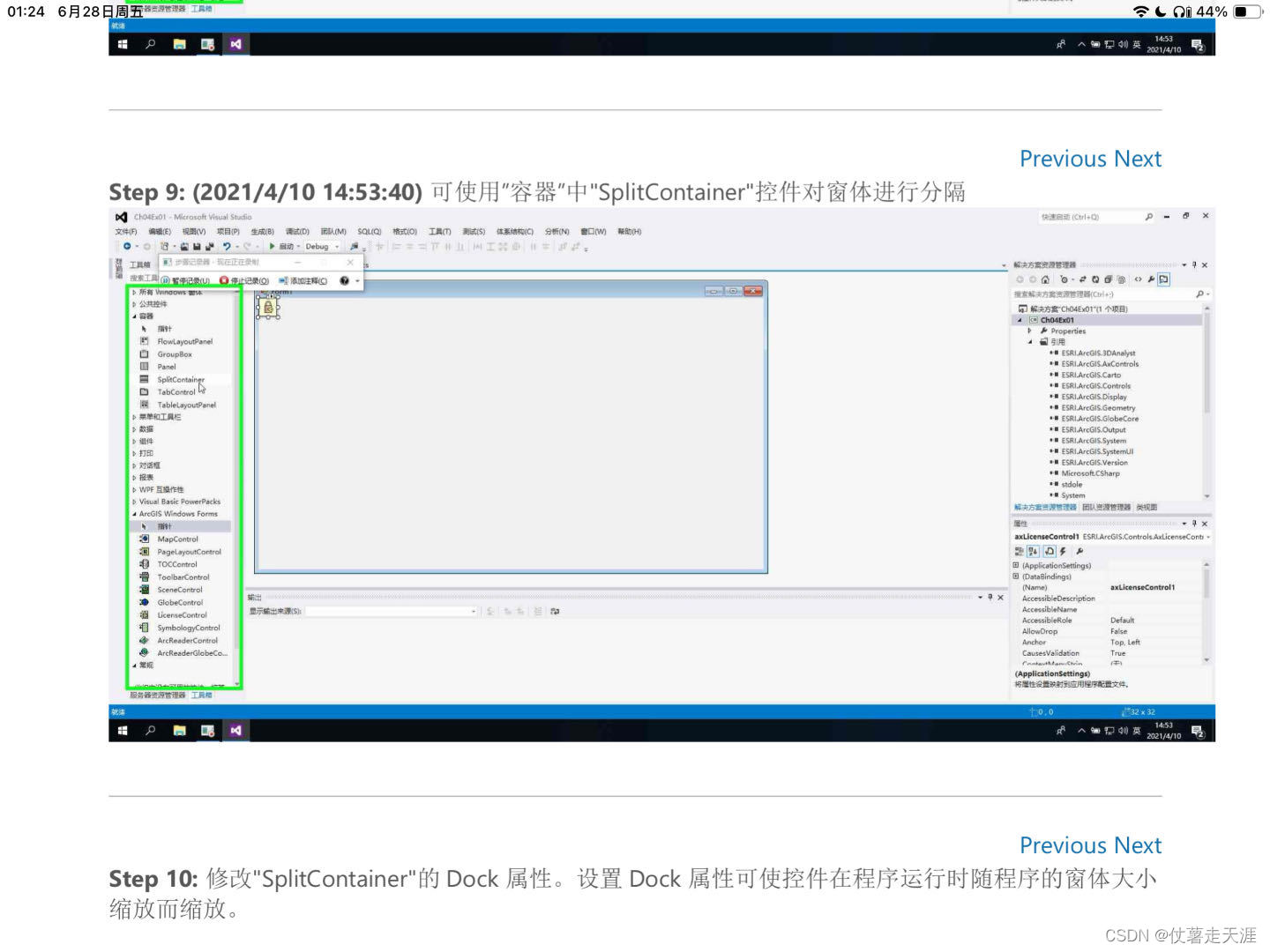
Task: Switch to the 服务器资源管理器 tab
Action: coord(158,695)
